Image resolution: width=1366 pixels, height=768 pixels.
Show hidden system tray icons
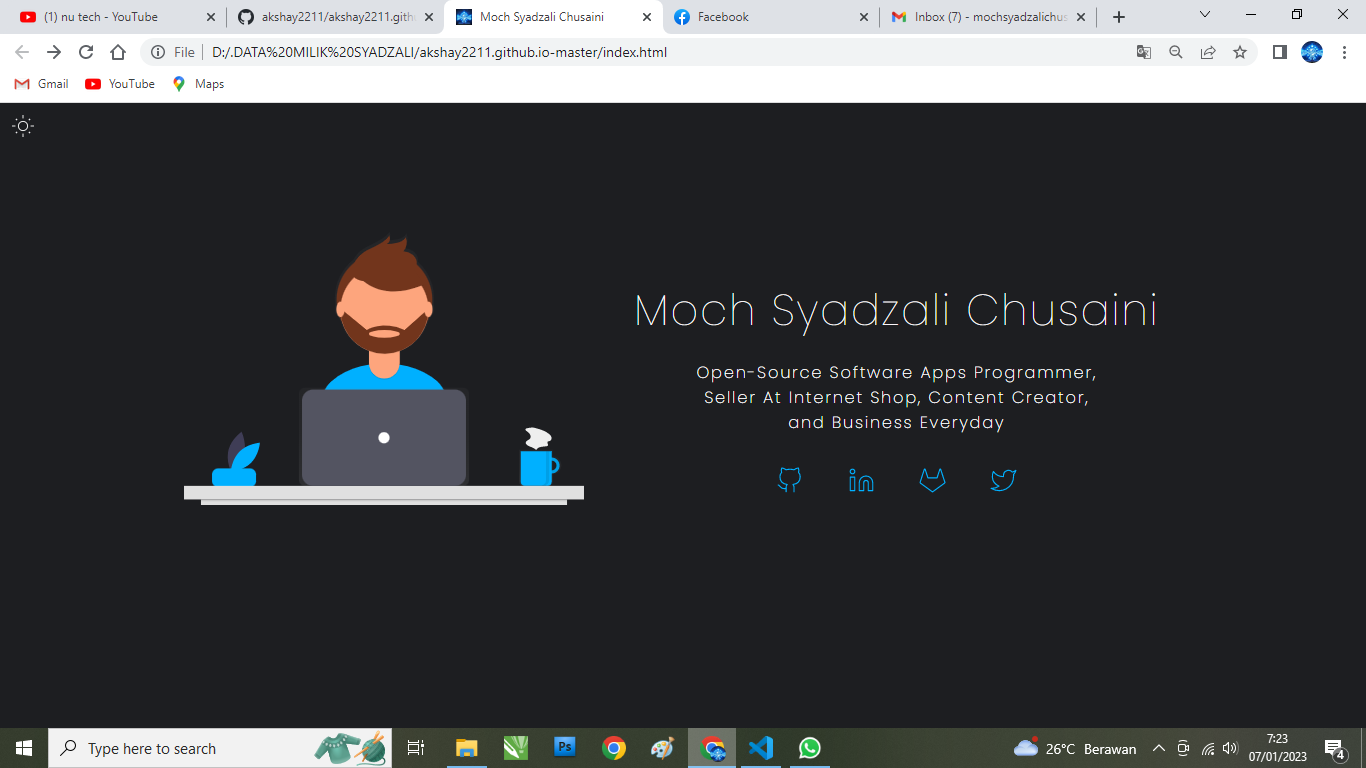coord(1159,748)
